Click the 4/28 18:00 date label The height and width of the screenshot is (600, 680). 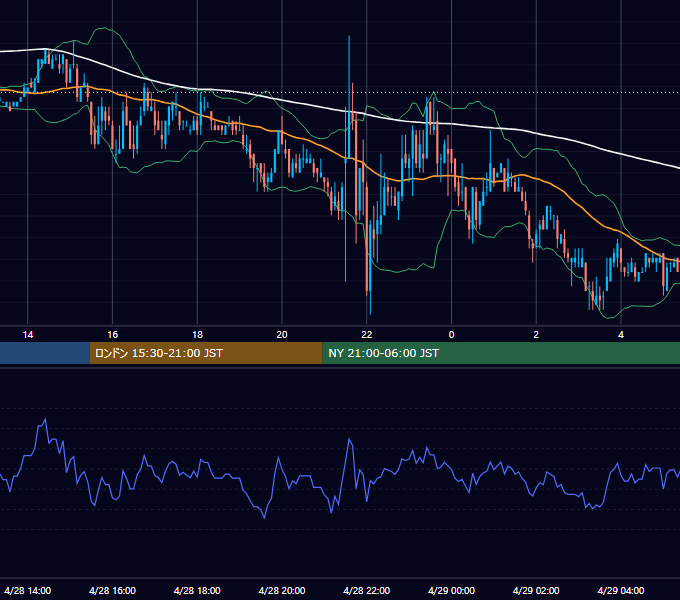coord(197,590)
